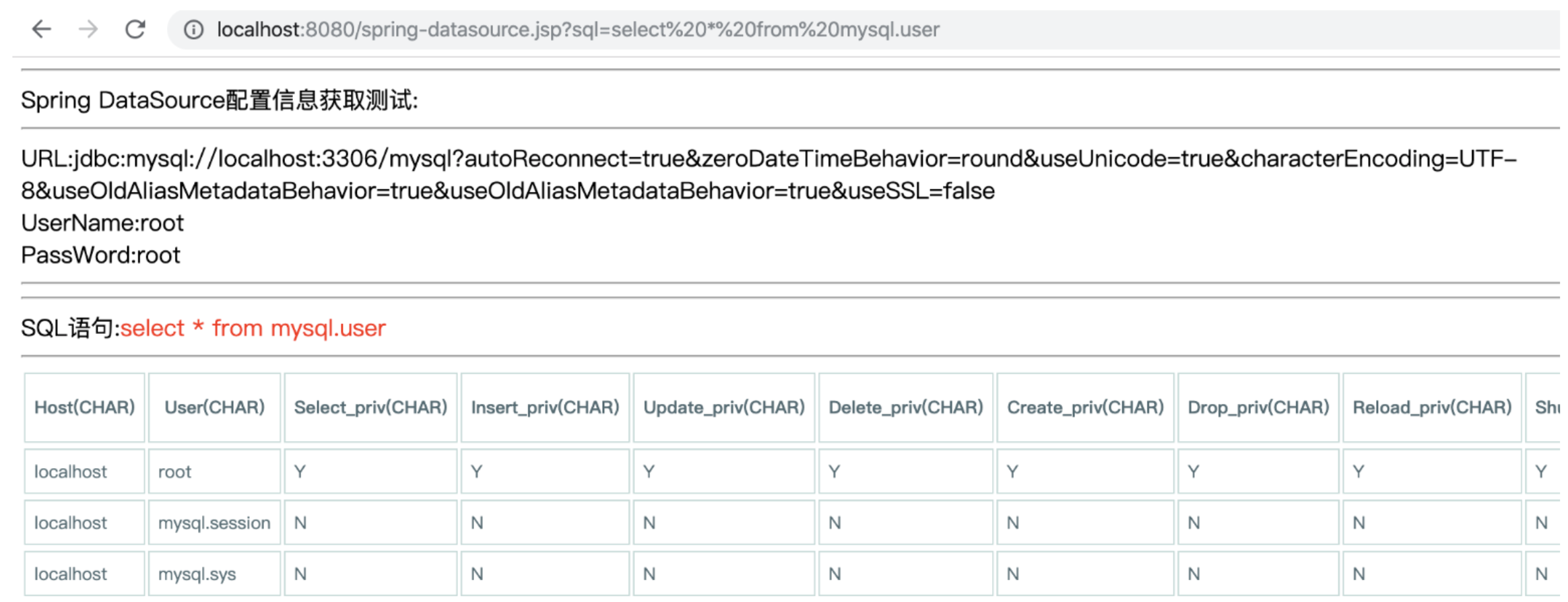Click the Create_priv(CHAR) column header
This screenshot has width=1568, height=602.
coord(1085,407)
